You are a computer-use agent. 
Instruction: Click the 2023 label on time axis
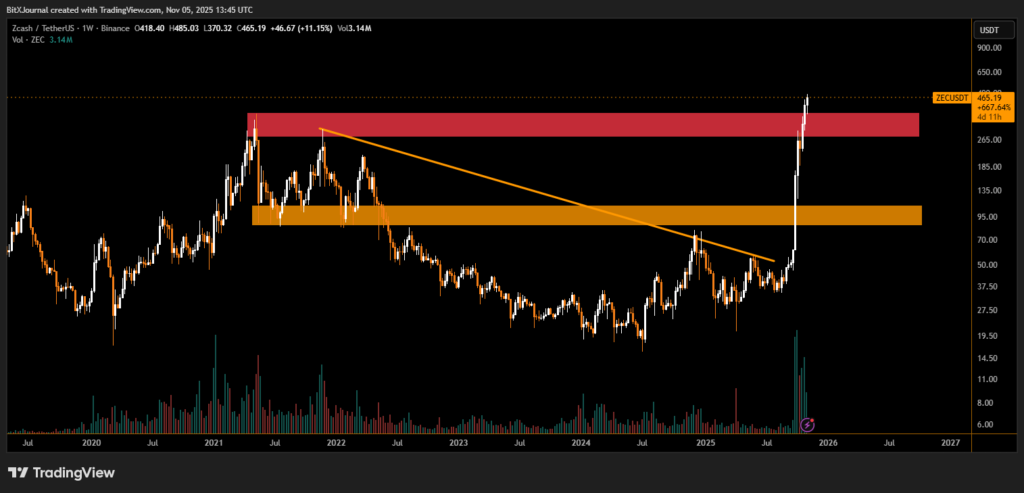[458, 441]
